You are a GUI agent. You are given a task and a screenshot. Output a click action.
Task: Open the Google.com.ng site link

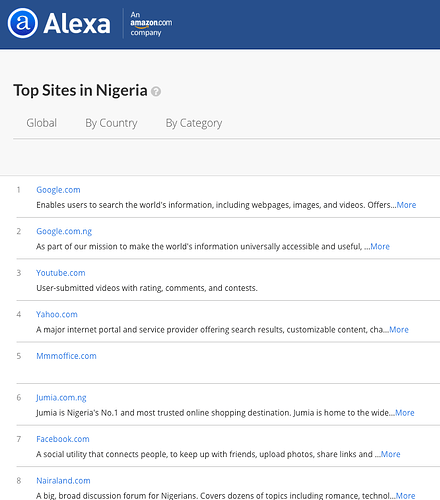[64, 231]
